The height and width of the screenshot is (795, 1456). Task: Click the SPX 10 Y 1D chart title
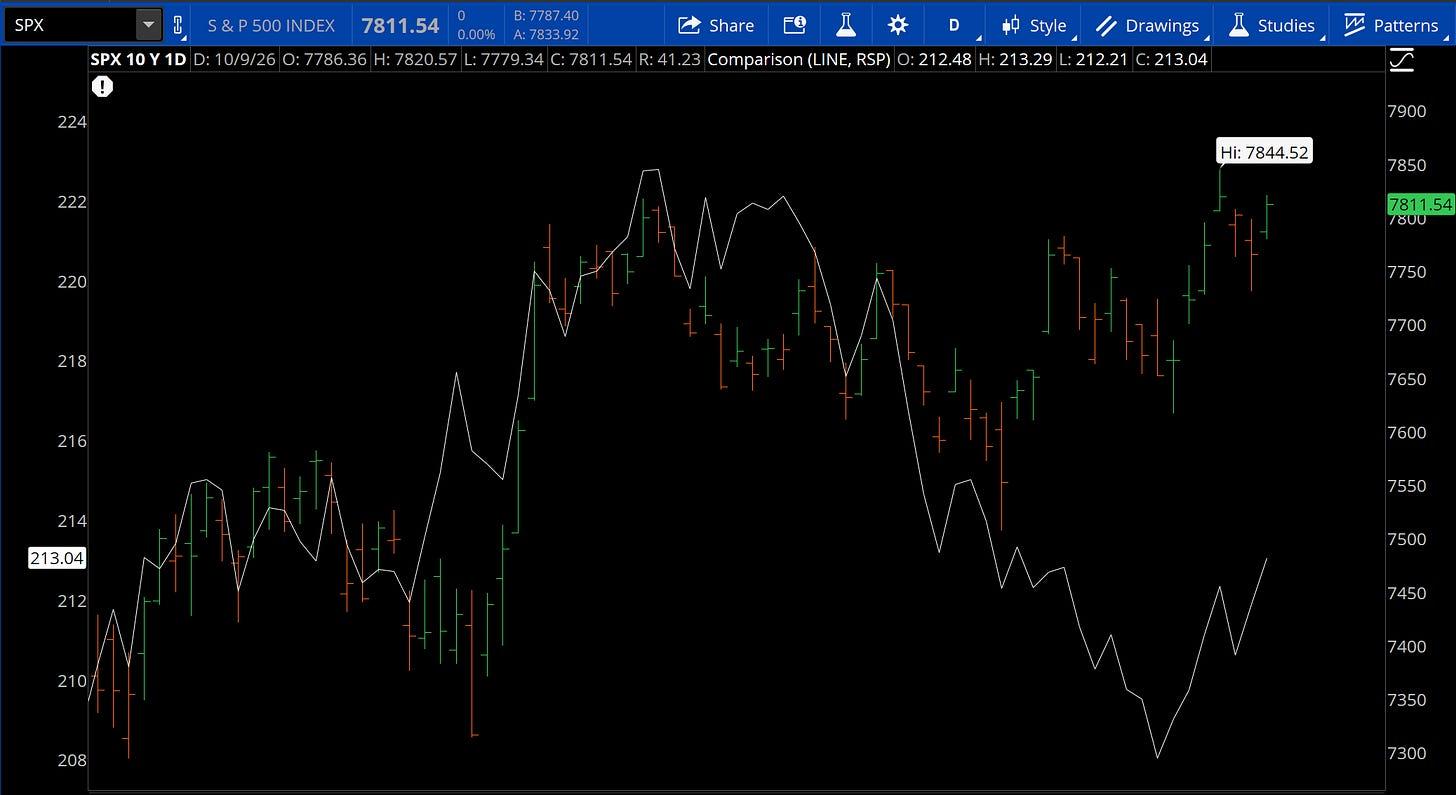coord(138,59)
